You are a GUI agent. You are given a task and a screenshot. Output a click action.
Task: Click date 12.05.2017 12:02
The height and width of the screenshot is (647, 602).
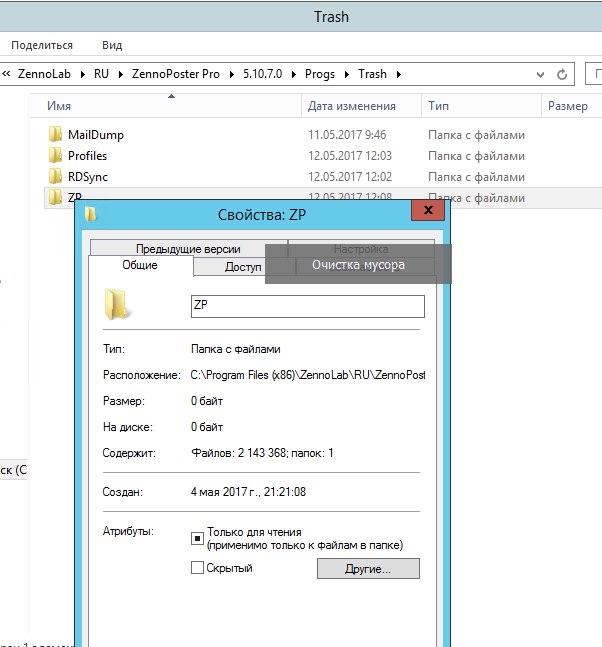click(x=350, y=177)
